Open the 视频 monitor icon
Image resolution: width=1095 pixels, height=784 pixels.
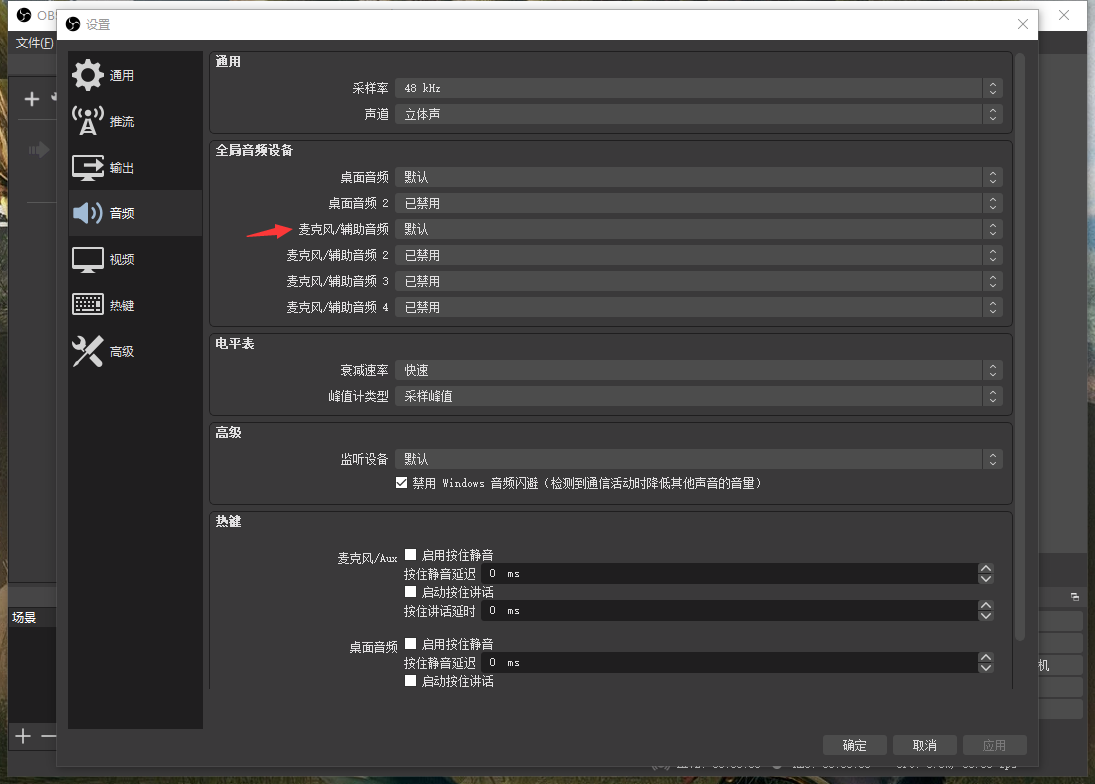88,259
